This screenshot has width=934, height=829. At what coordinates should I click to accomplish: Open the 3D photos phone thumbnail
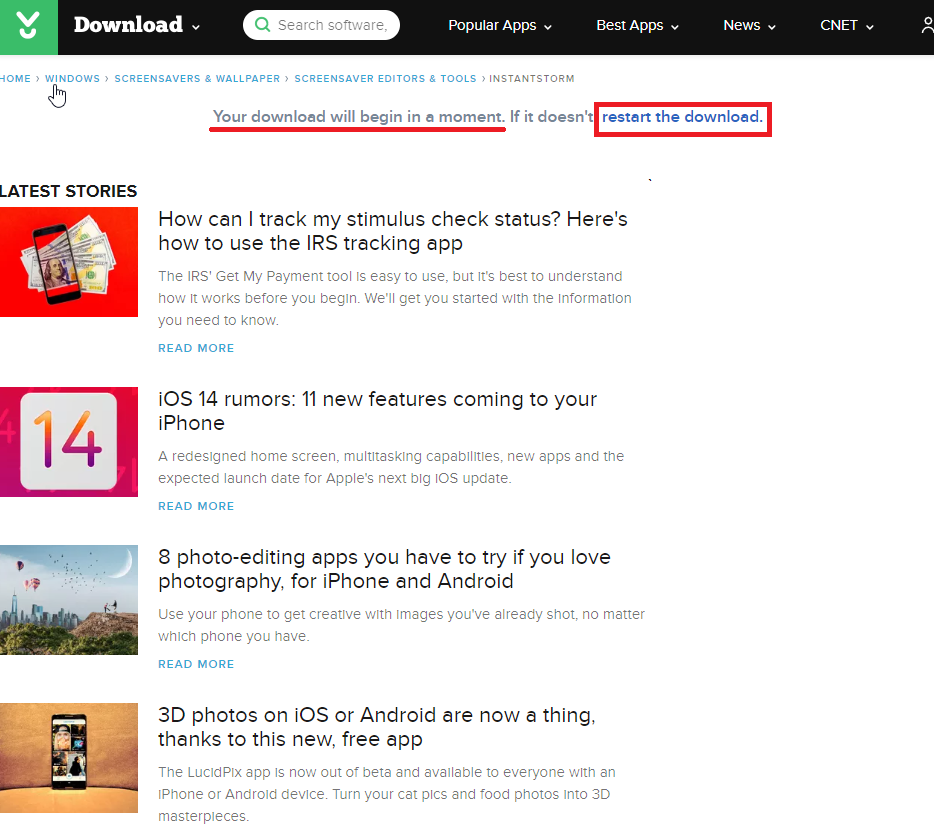pyautogui.click(x=69, y=758)
